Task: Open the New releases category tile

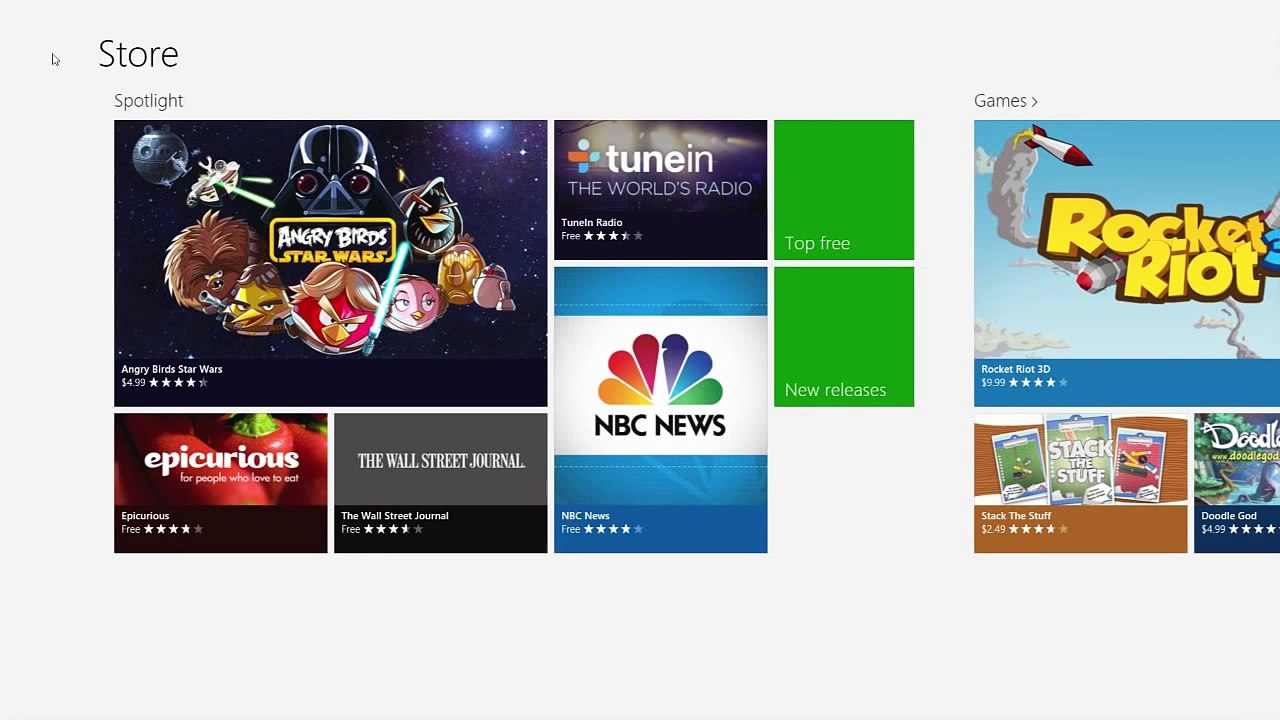Action: [844, 337]
